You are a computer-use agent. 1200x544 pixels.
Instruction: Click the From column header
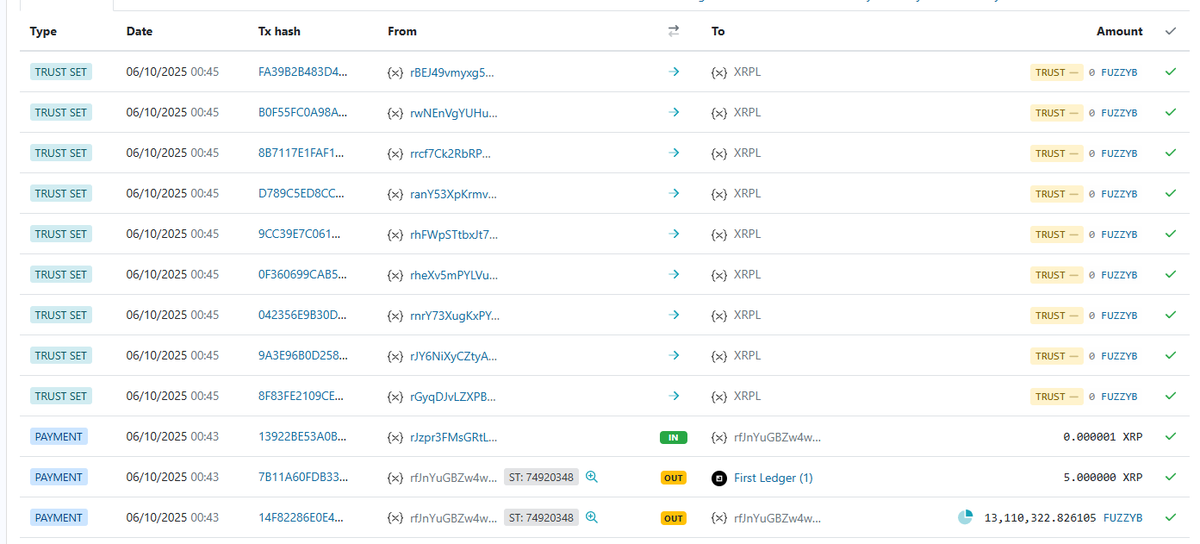click(x=402, y=31)
